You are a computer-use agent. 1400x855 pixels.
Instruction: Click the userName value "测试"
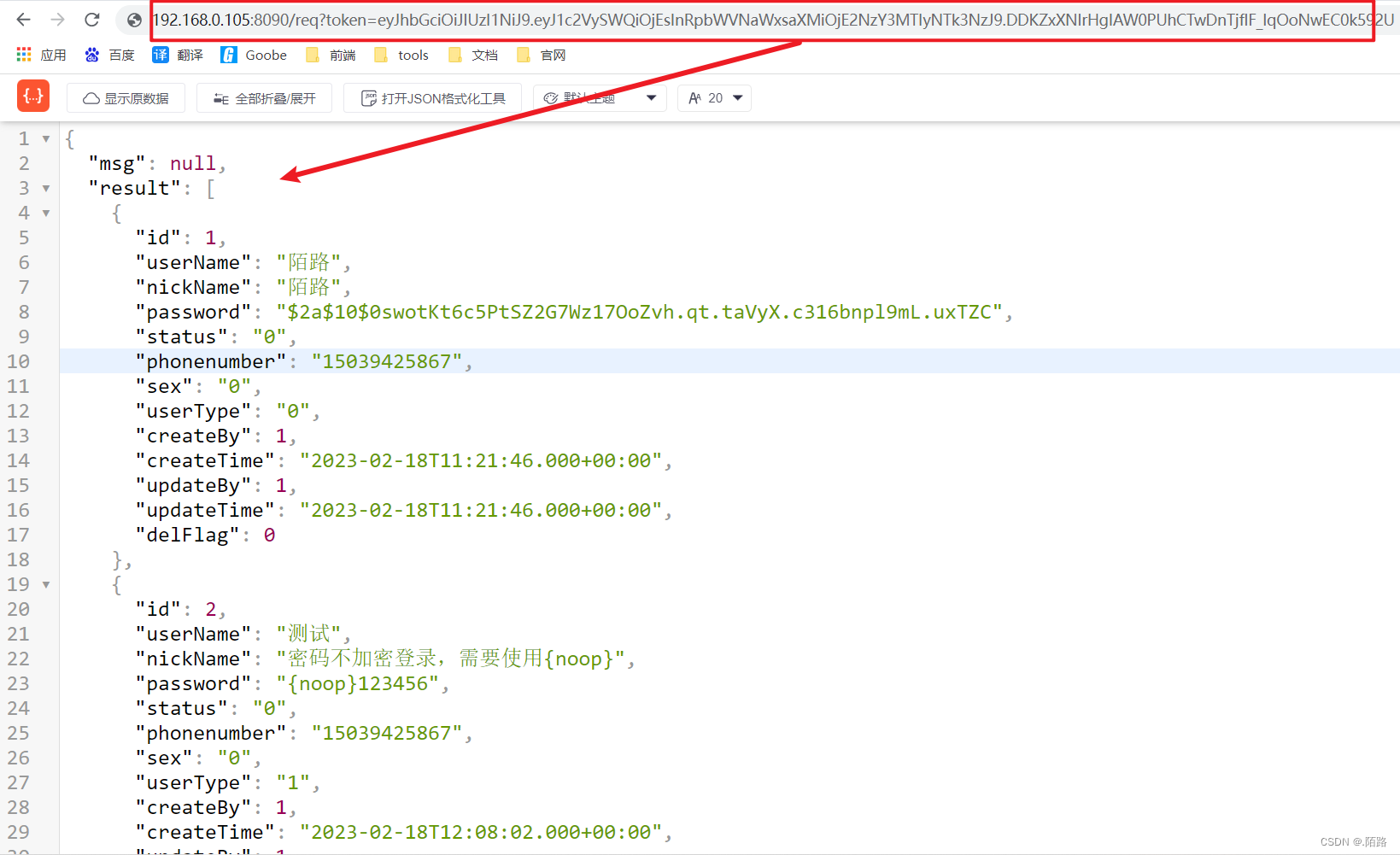point(308,634)
